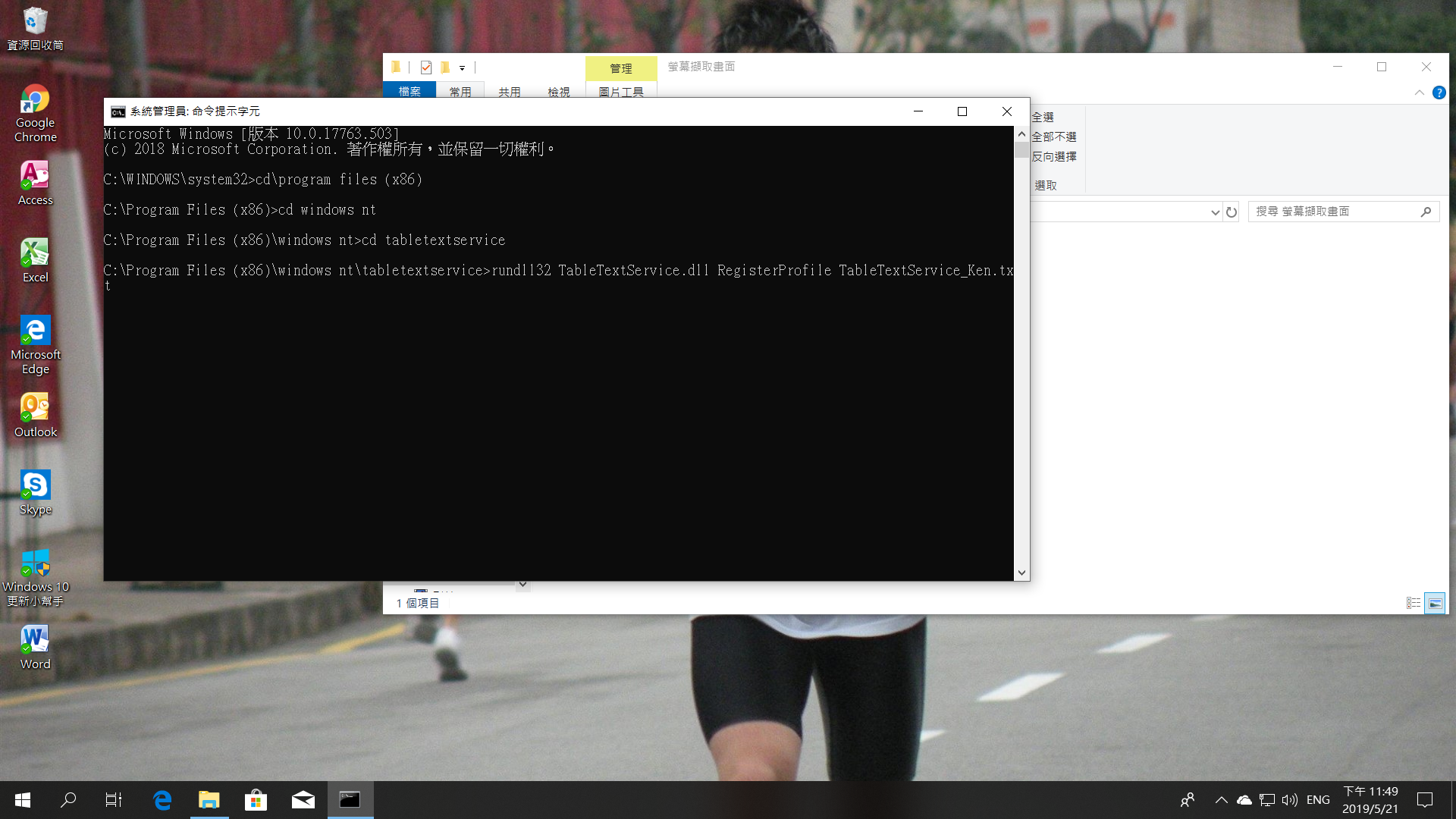The width and height of the screenshot is (1456, 819).
Task: Click 全部不選 in the Select group
Action: (x=1054, y=136)
